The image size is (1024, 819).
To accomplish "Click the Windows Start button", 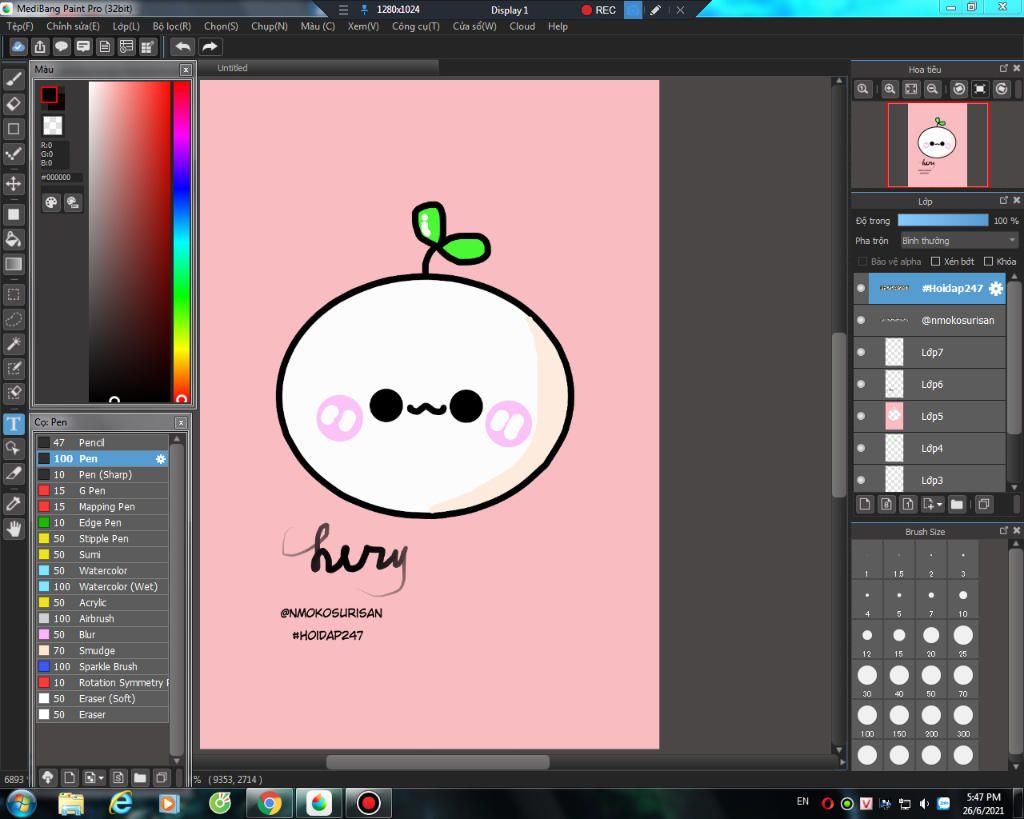I will pos(20,803).
